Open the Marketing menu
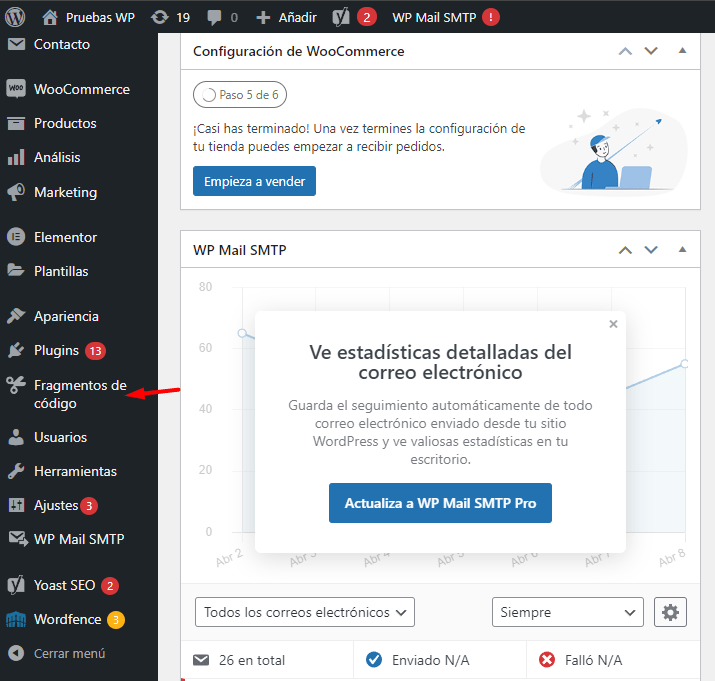The image size is (715, 681). (x=65, y=192)
